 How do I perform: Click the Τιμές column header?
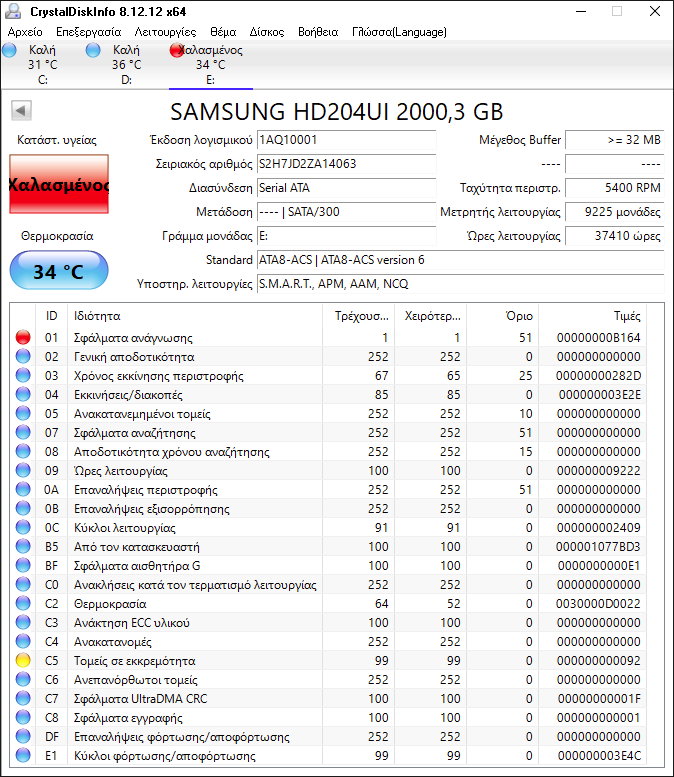coord(593,316)
